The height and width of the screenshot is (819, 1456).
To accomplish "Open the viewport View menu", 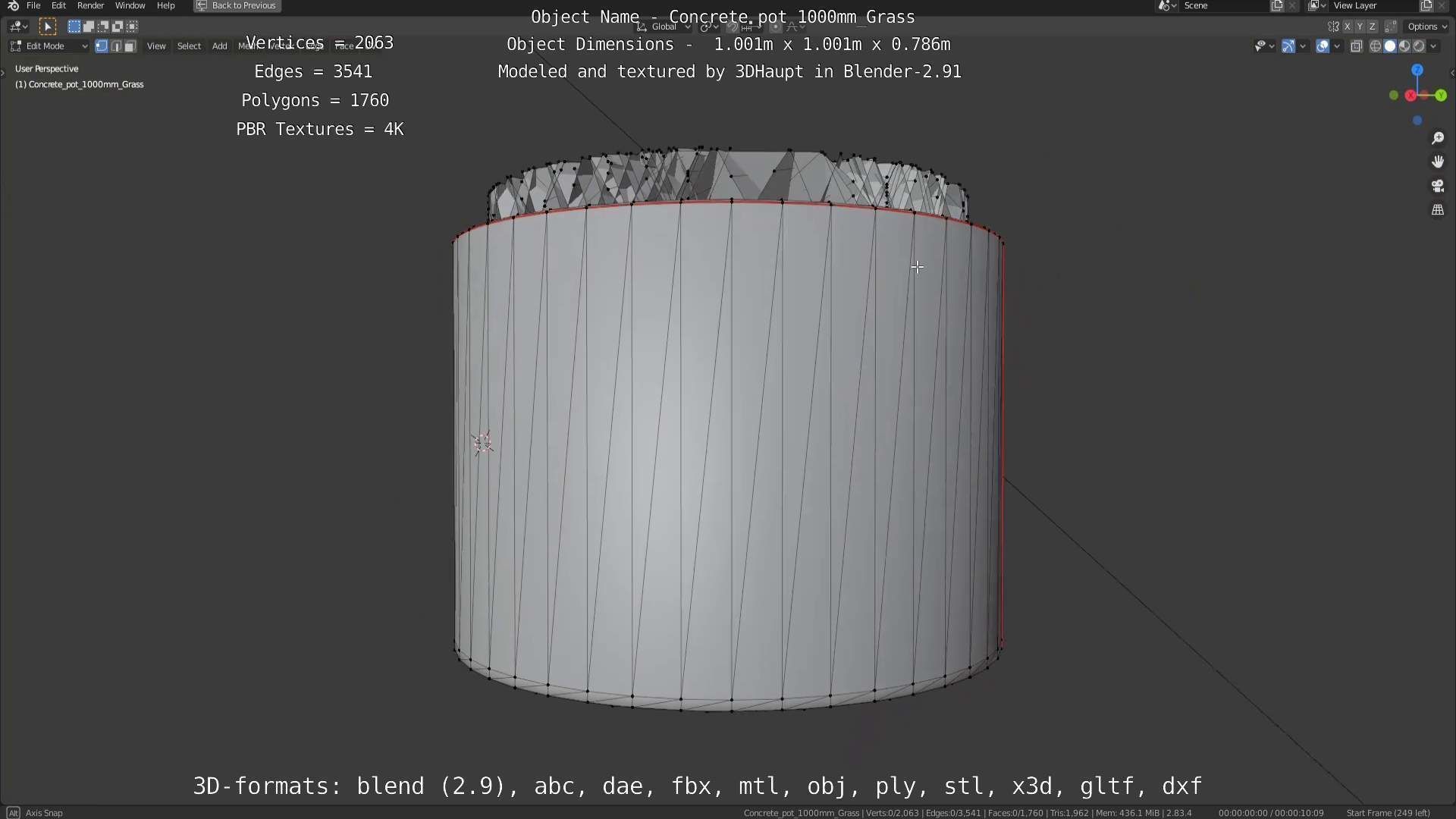I will click(x=156, y=46).
